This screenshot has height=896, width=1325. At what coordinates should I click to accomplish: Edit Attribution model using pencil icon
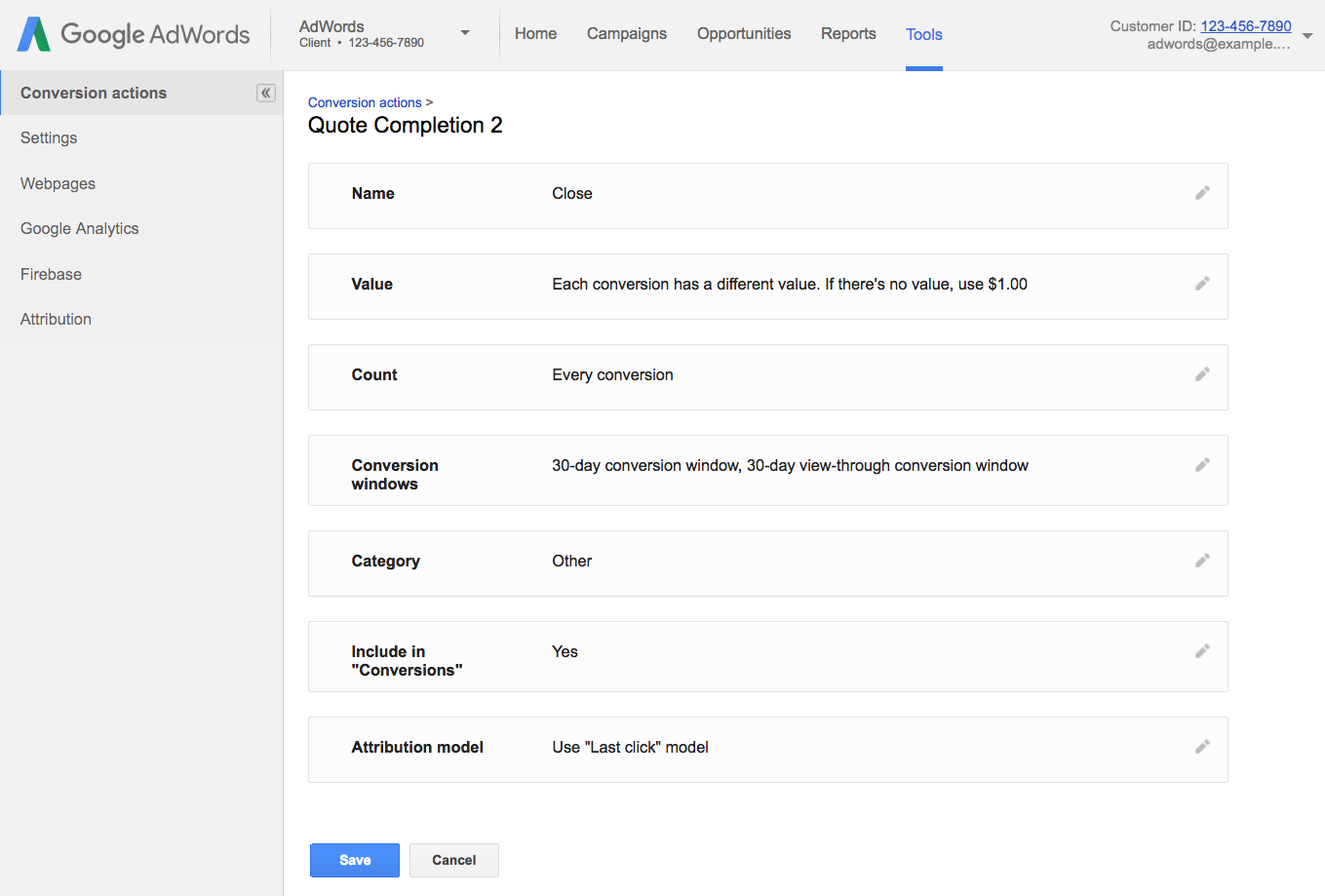tap(1202, 747)
